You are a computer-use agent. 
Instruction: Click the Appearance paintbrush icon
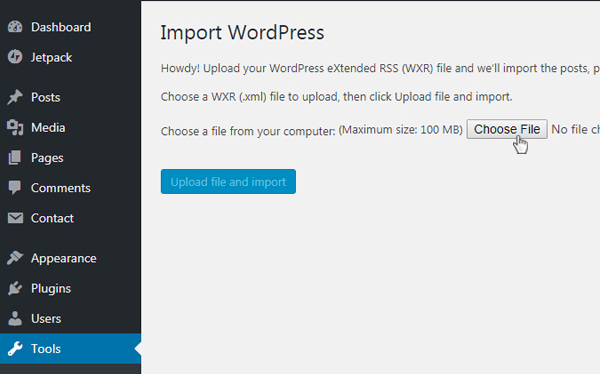tap(15, 258)
